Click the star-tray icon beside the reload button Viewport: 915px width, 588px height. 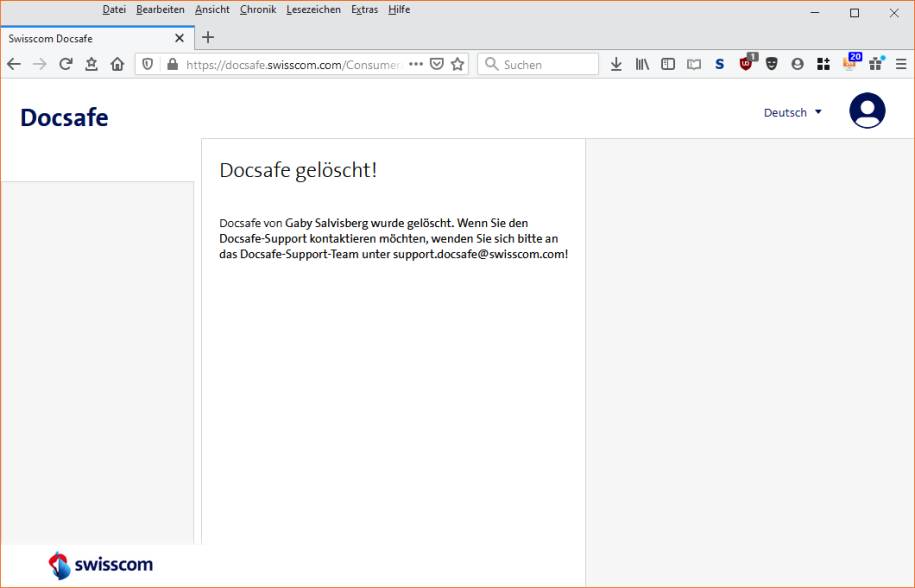91,64
